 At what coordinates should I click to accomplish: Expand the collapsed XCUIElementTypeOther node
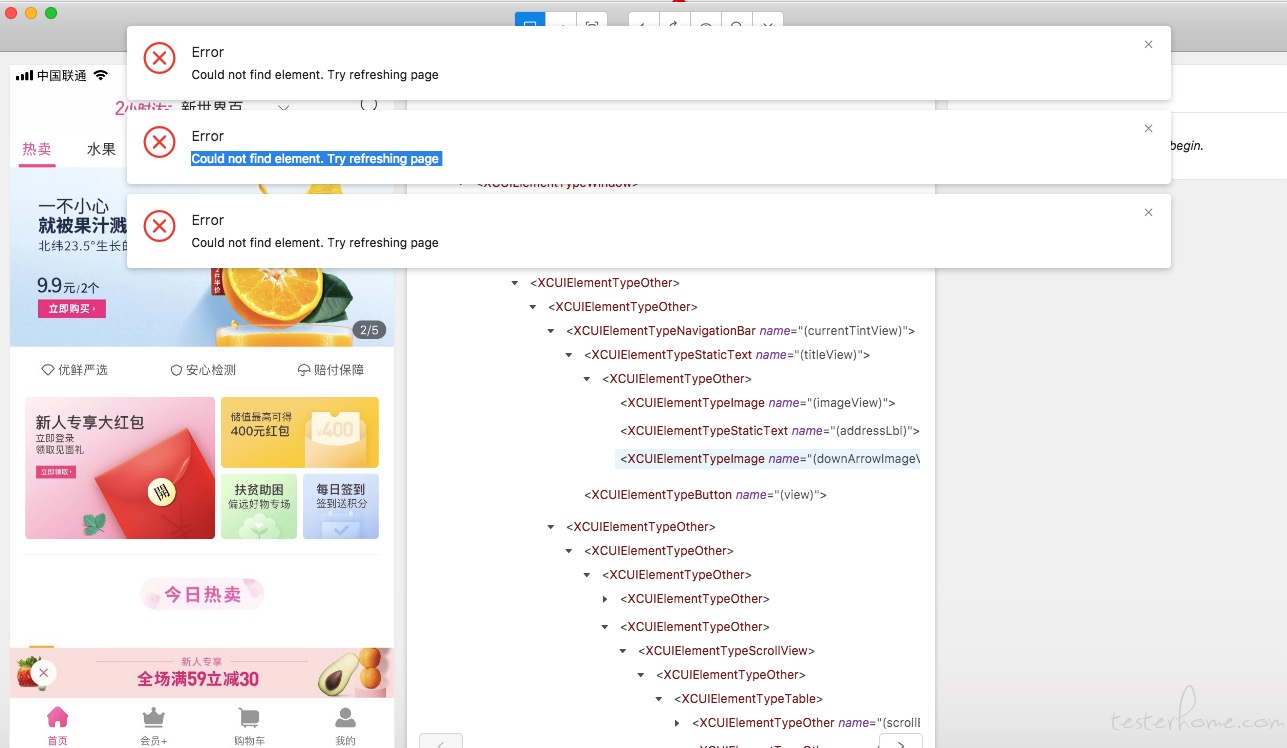coord(605,599)
